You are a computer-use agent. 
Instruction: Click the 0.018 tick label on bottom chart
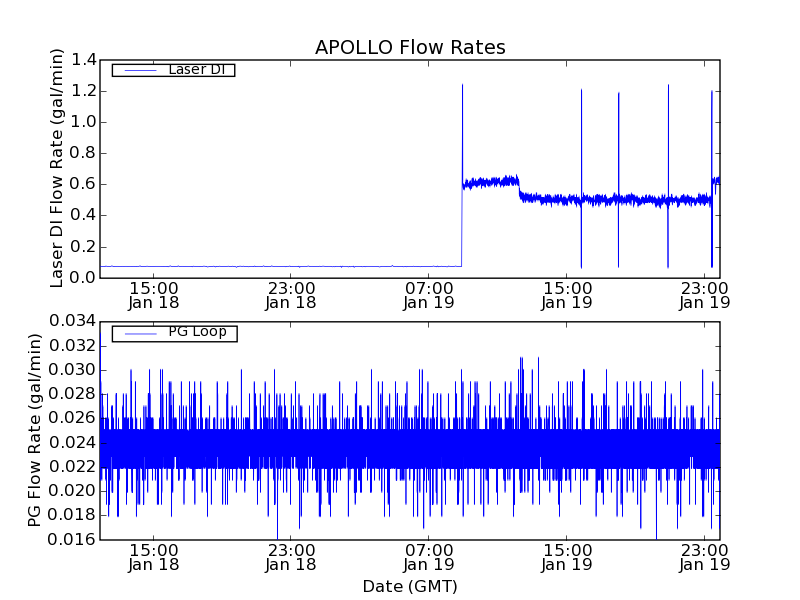coord(72,515)
